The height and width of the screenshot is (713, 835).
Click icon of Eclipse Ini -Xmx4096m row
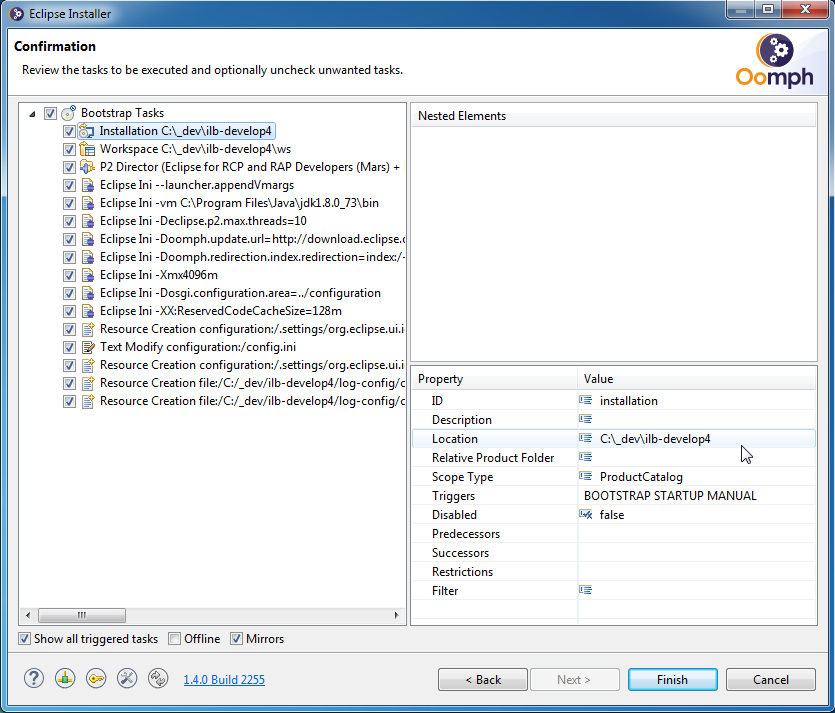(88, 275)
